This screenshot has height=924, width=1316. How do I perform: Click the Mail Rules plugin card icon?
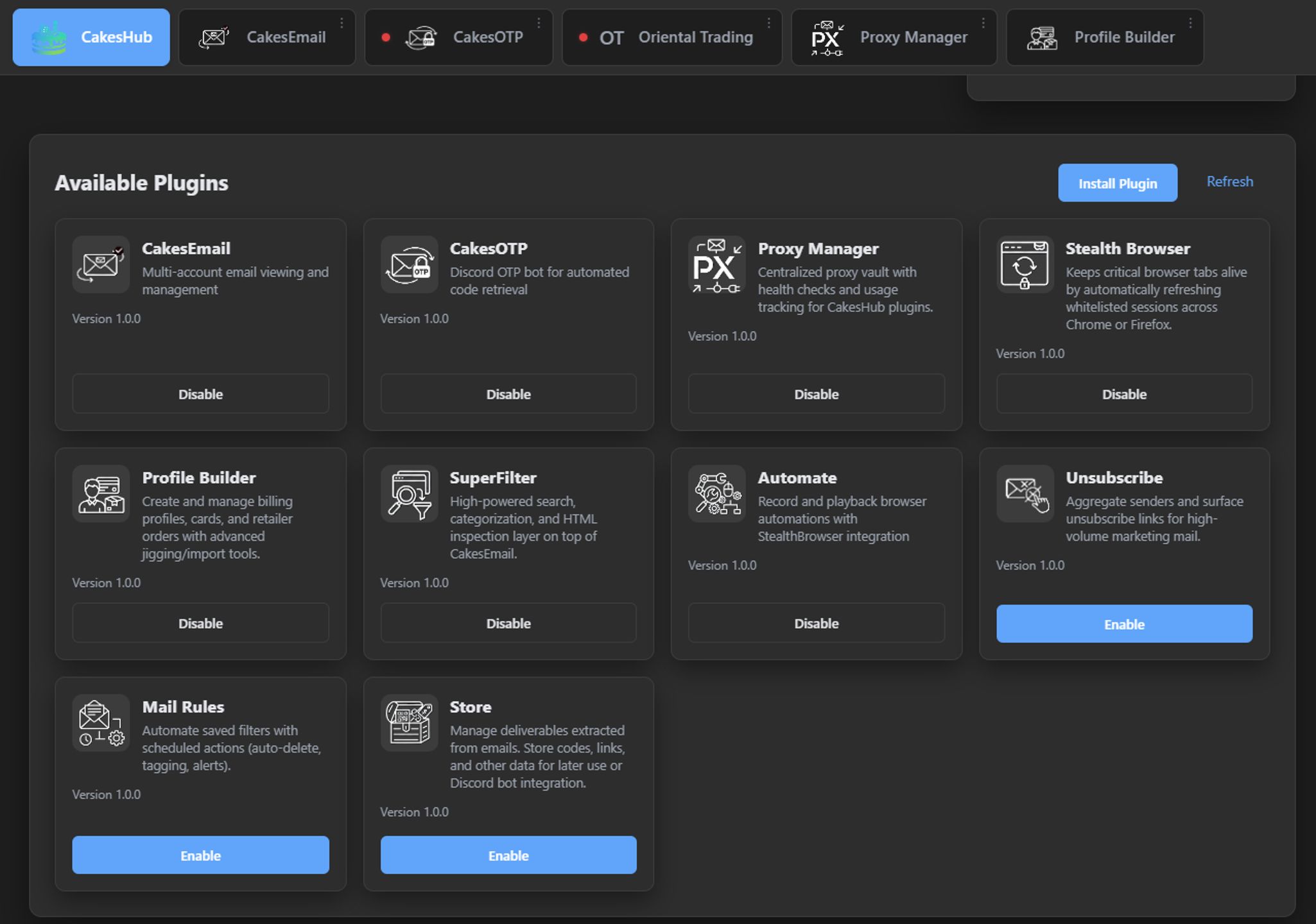(101, 723)
